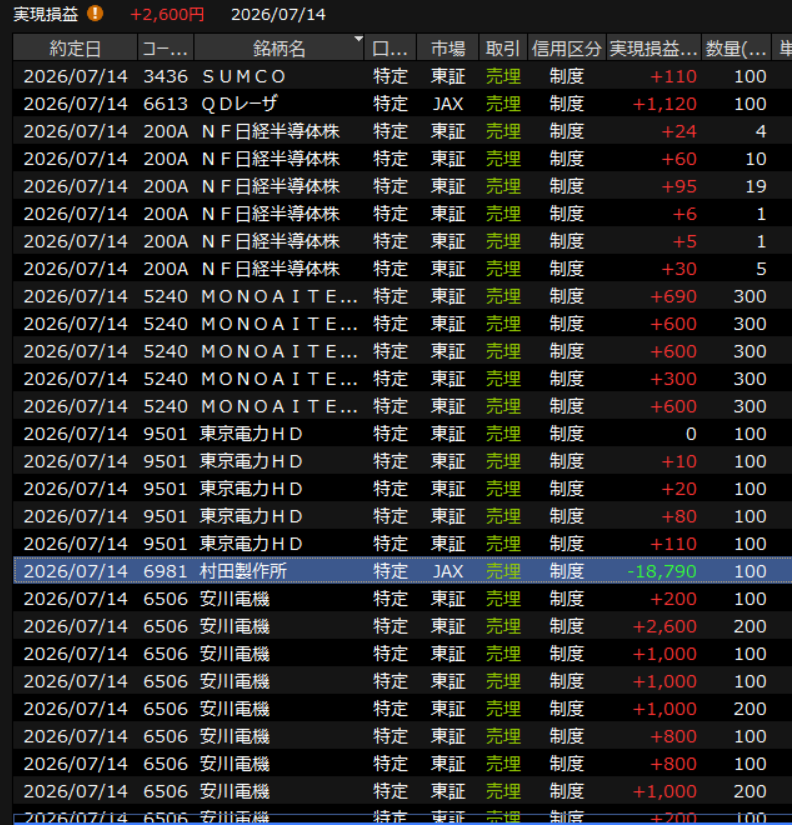Select the QDレーザ stock name cell
The height and width of the screenshot is (825, 792).
click(x=239, y=104)
